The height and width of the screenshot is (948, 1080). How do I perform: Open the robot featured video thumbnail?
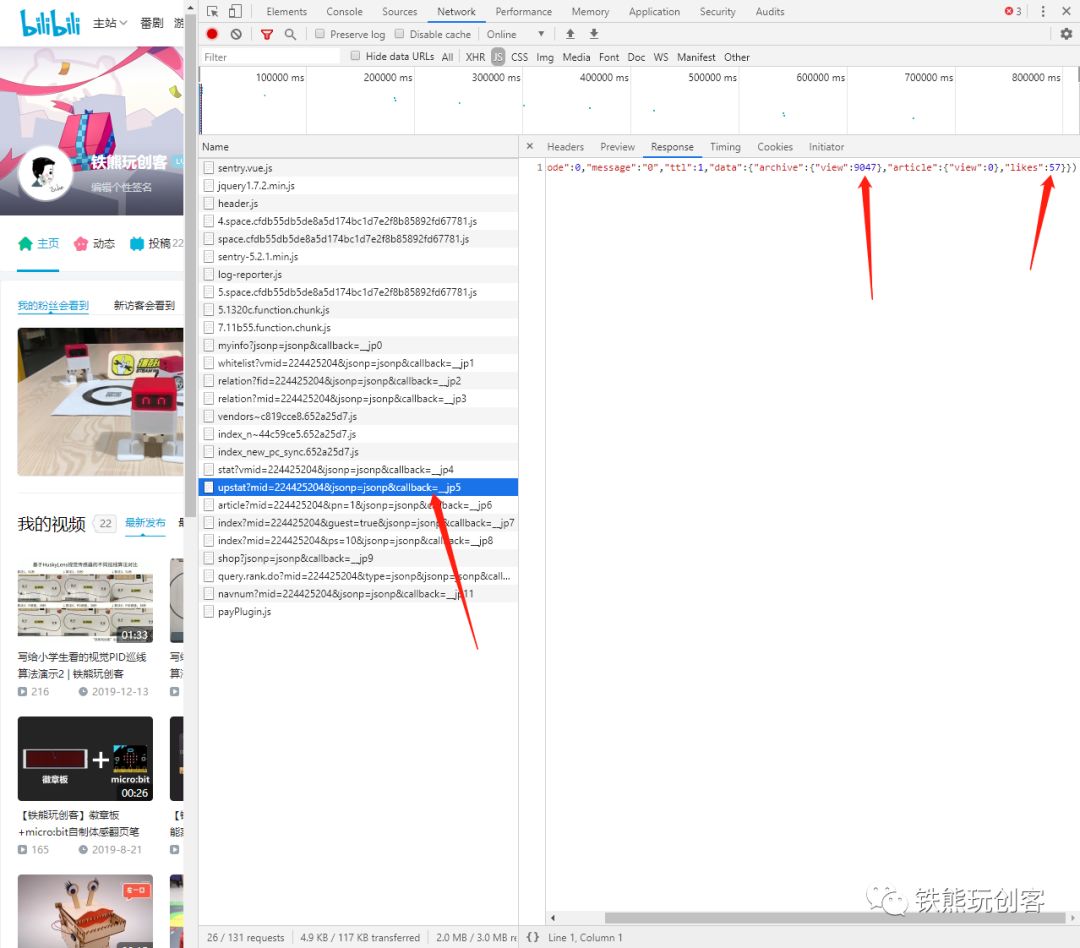101,402
